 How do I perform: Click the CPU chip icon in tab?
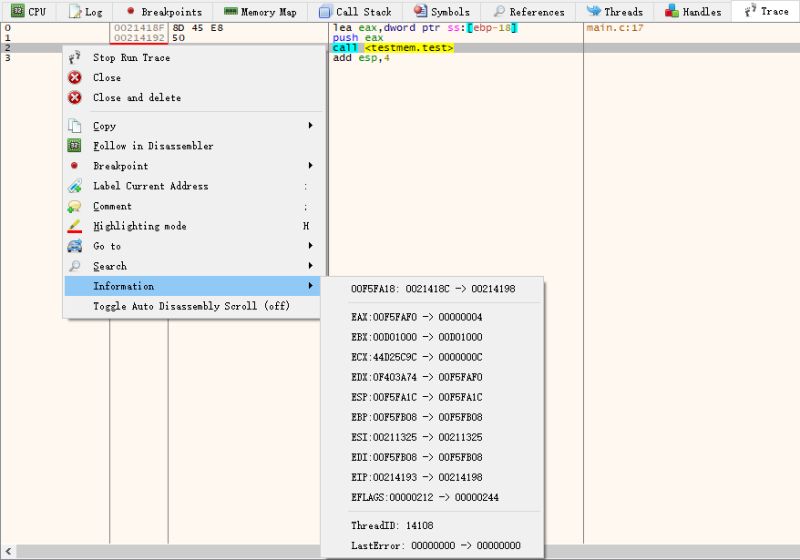click(17, 11)
